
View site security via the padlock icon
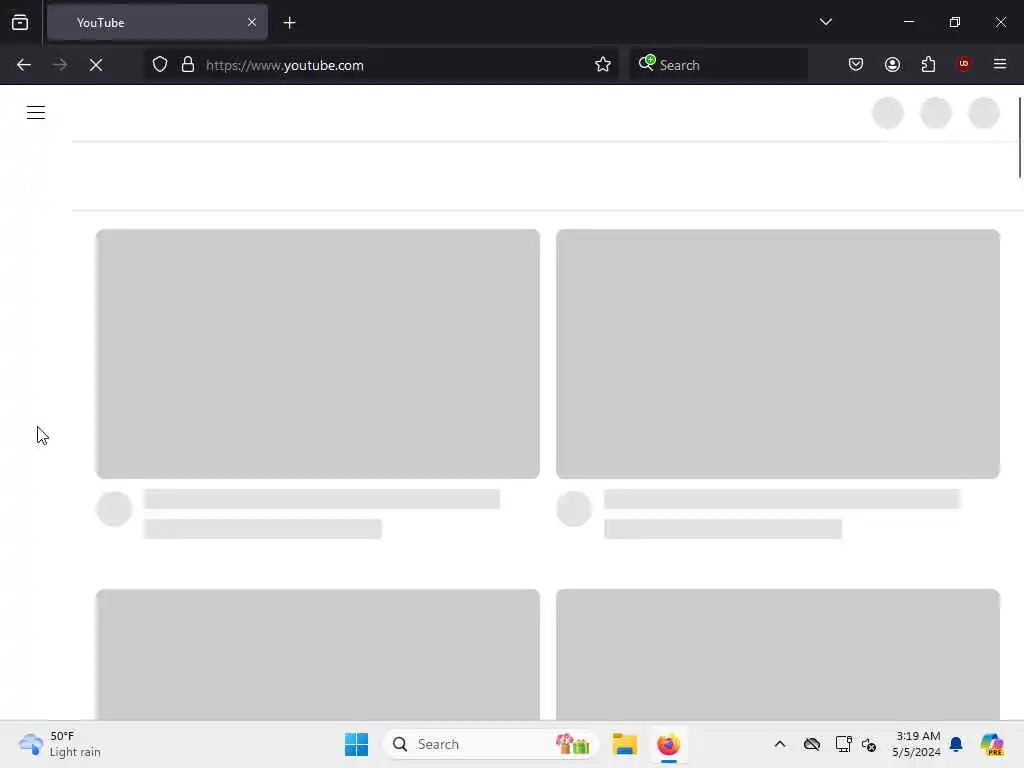coord(188,65)
